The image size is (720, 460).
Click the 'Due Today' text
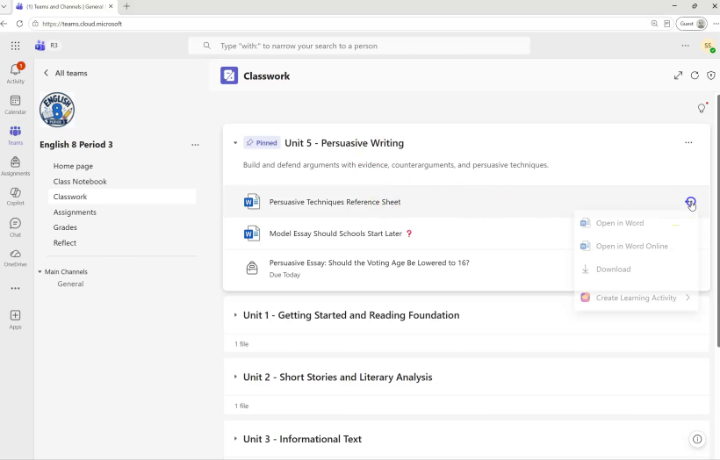[285, 275]
